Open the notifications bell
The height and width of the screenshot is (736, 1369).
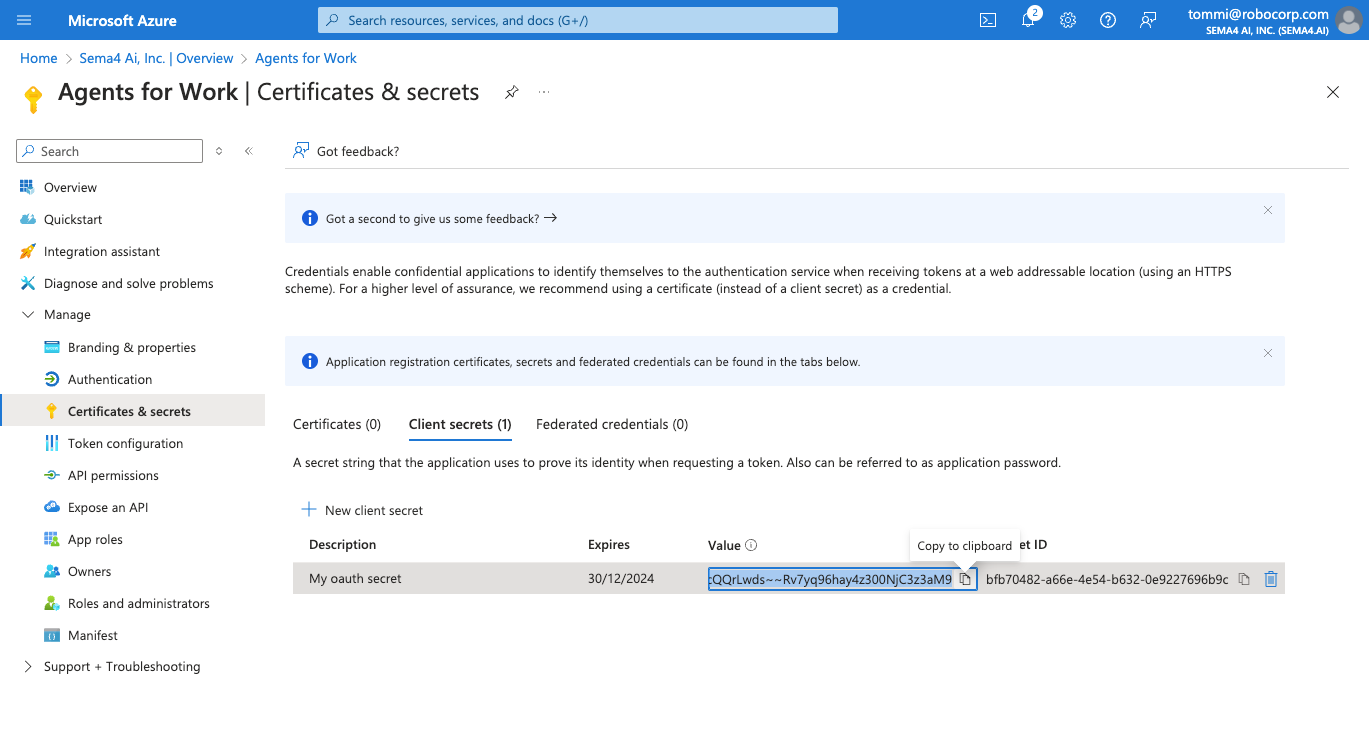tap(1028, 20)
